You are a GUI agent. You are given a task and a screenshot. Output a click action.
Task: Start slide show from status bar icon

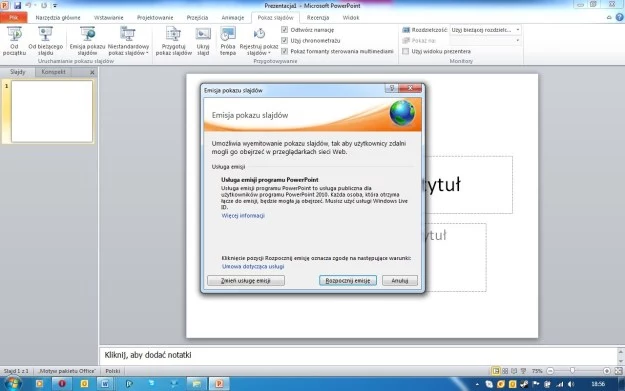523,371
